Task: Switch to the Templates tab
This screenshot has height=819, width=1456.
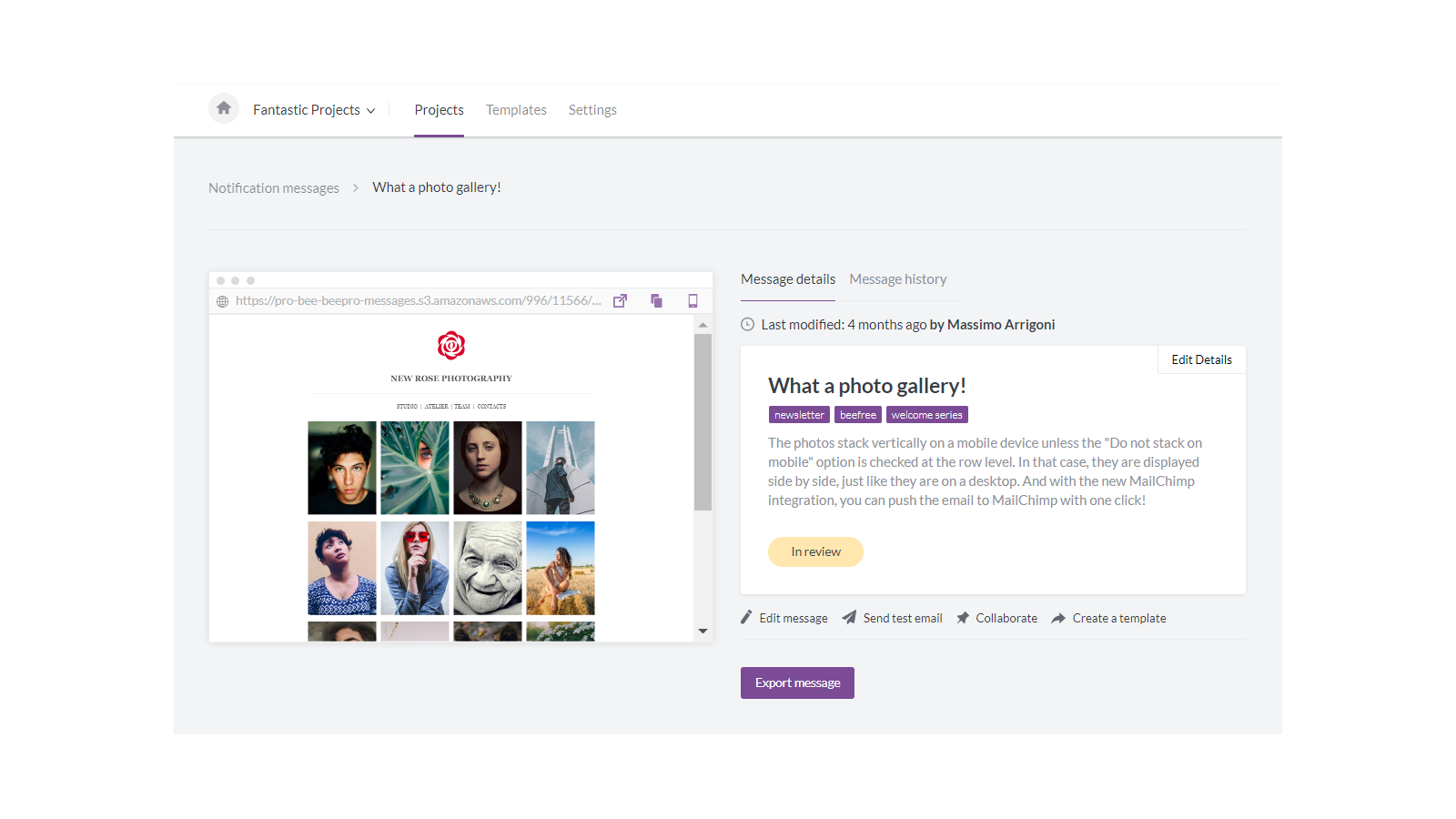Action: pos(516,110)
